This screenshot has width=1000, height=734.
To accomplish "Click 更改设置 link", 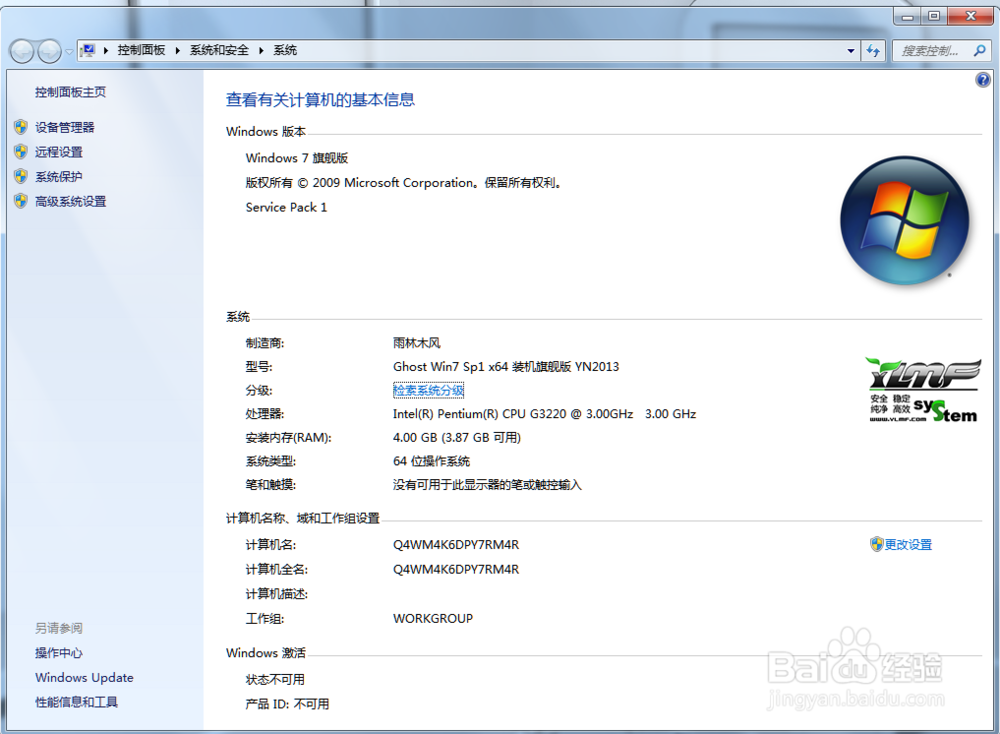I will tap(908, 545).
